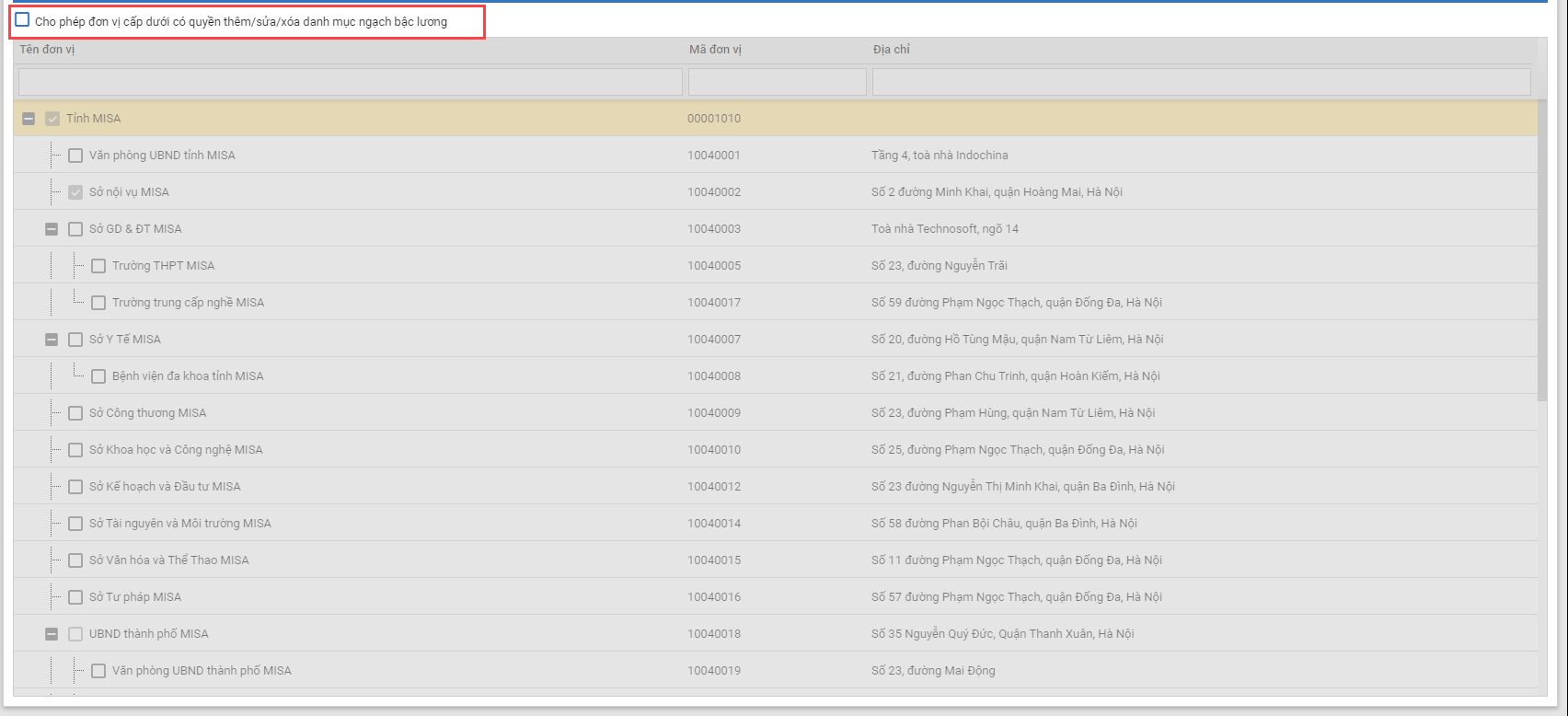Viewport: 1568px width, 716px height.
Task: Check Bệnh viện đa khoa tỉnh MISA
Action: pyautogui.click(x=98, y=376)
